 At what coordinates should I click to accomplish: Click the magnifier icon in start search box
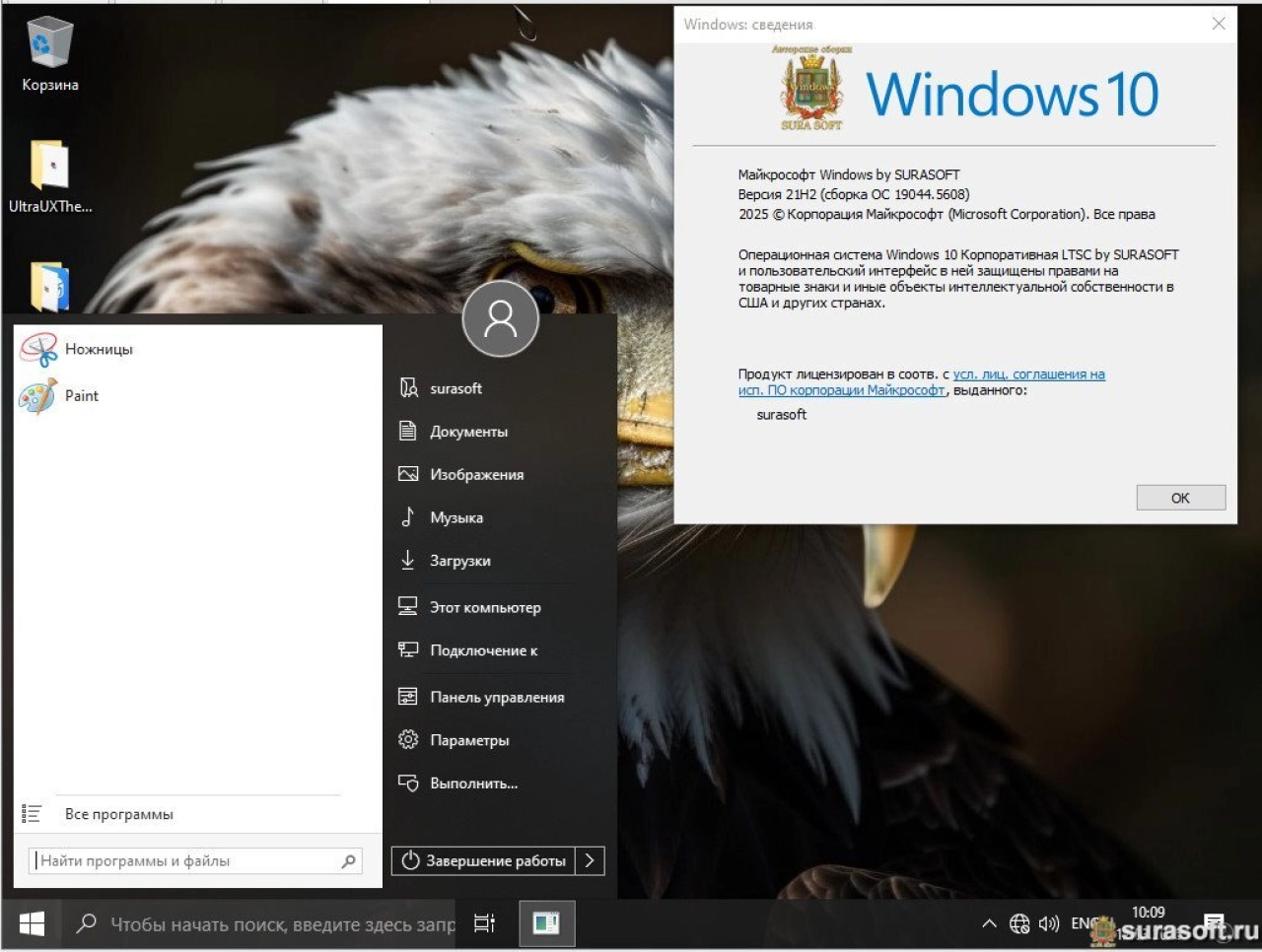pyautogui.click(x=348, y=861)
